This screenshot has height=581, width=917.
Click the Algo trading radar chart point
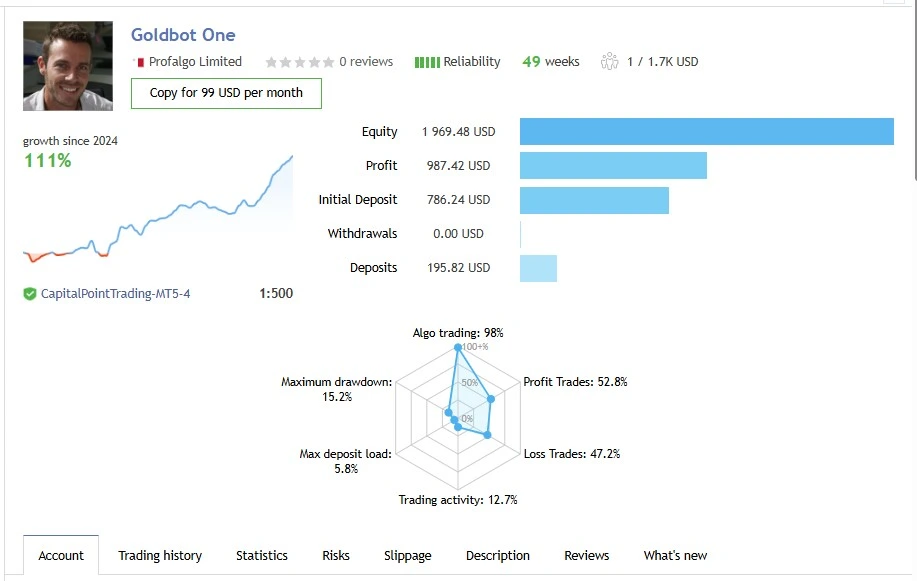[x=458, y=348]
